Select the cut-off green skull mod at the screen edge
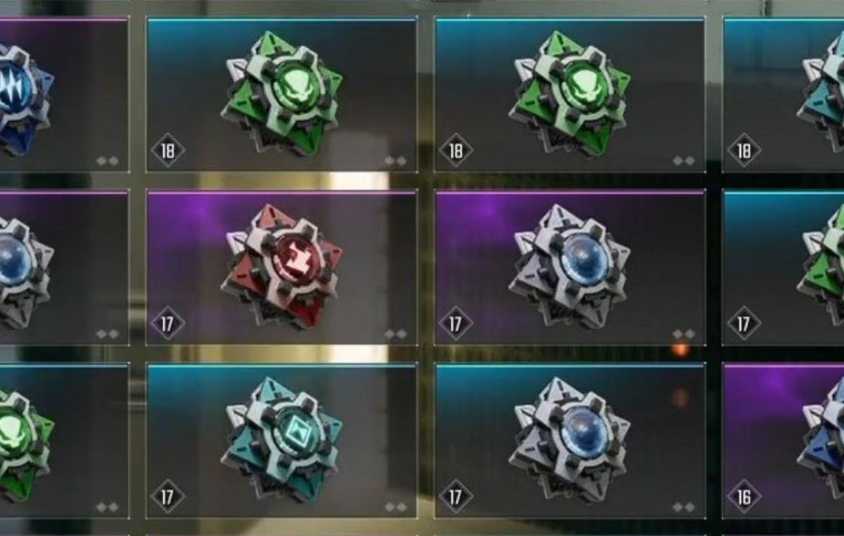The height and width of the screenshot is (536, 844). pyautogui.click(x=64, y=441)
